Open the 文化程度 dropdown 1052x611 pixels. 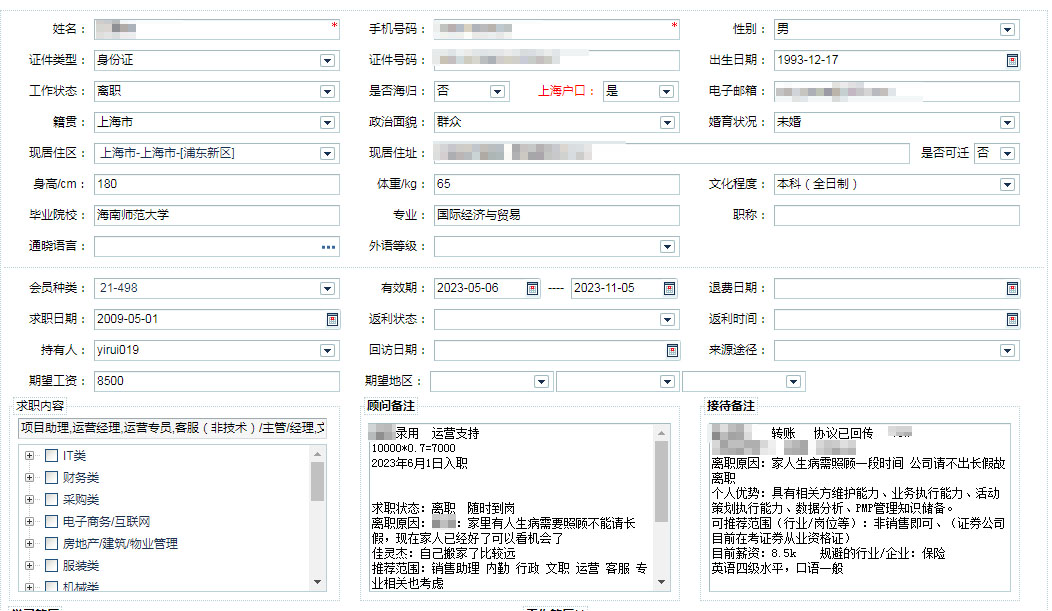pyautogui.click(x=1007, y=184)
